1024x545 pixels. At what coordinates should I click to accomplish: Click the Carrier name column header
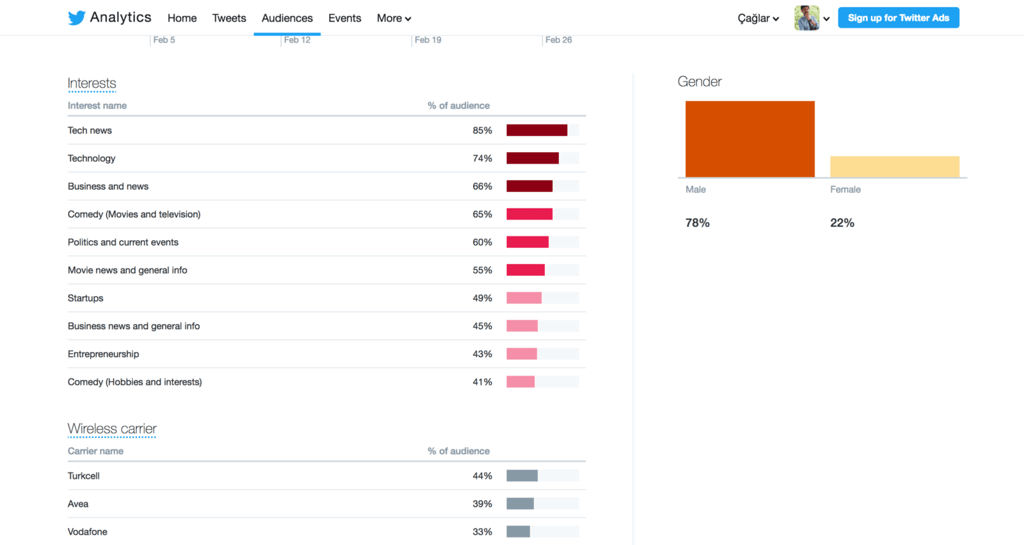tap(95, 451)
